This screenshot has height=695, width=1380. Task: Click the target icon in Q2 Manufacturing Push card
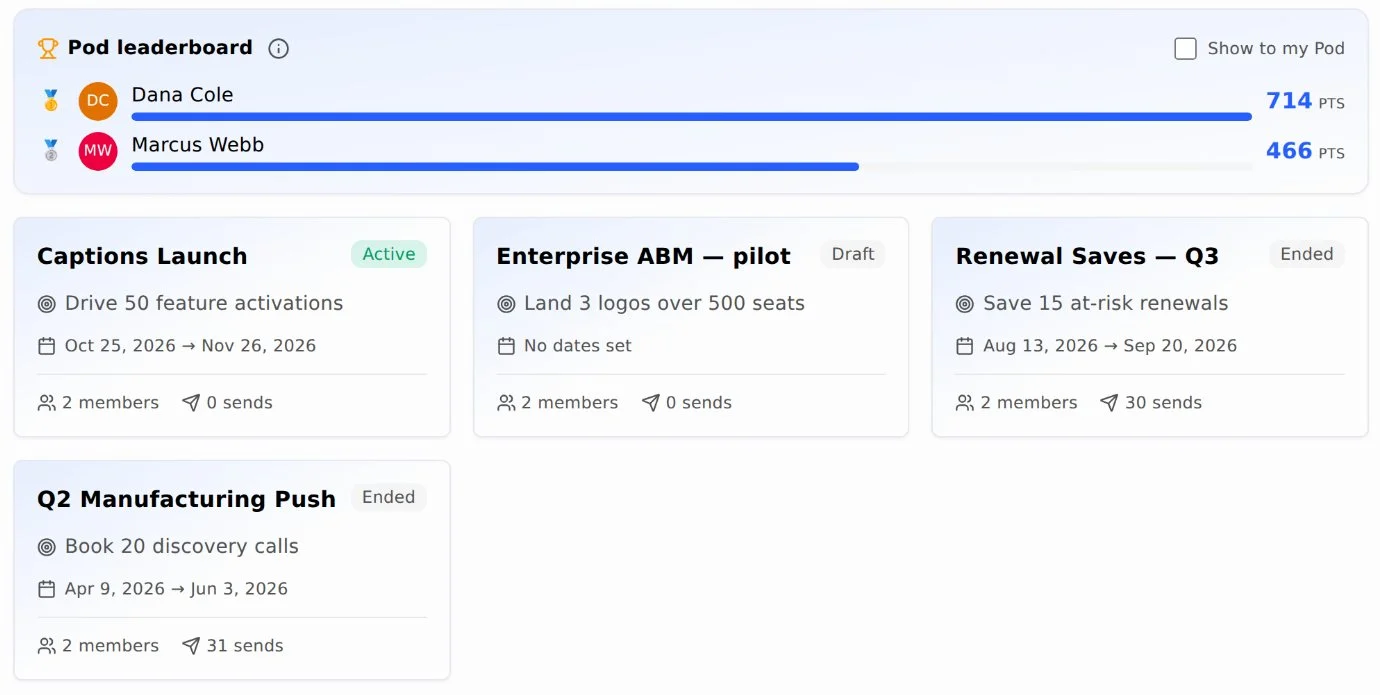(46, 547)
